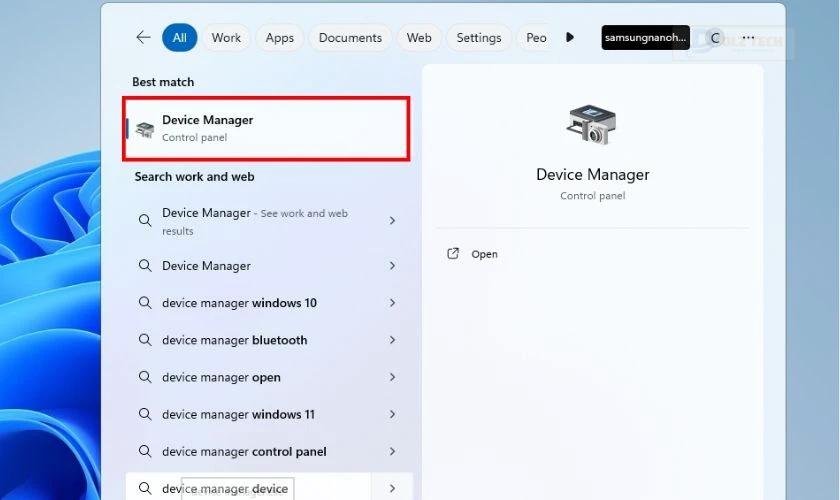Click Device Manager see work and web results
This screenshot has height=500, width=840.
255,221
